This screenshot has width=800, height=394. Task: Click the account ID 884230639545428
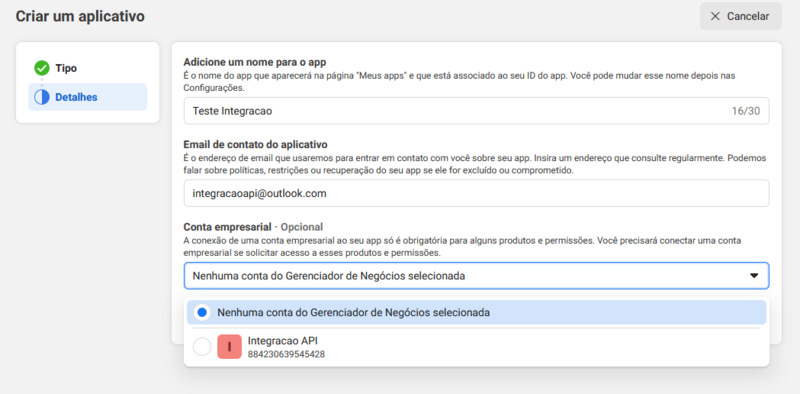(x=286, y=354)
